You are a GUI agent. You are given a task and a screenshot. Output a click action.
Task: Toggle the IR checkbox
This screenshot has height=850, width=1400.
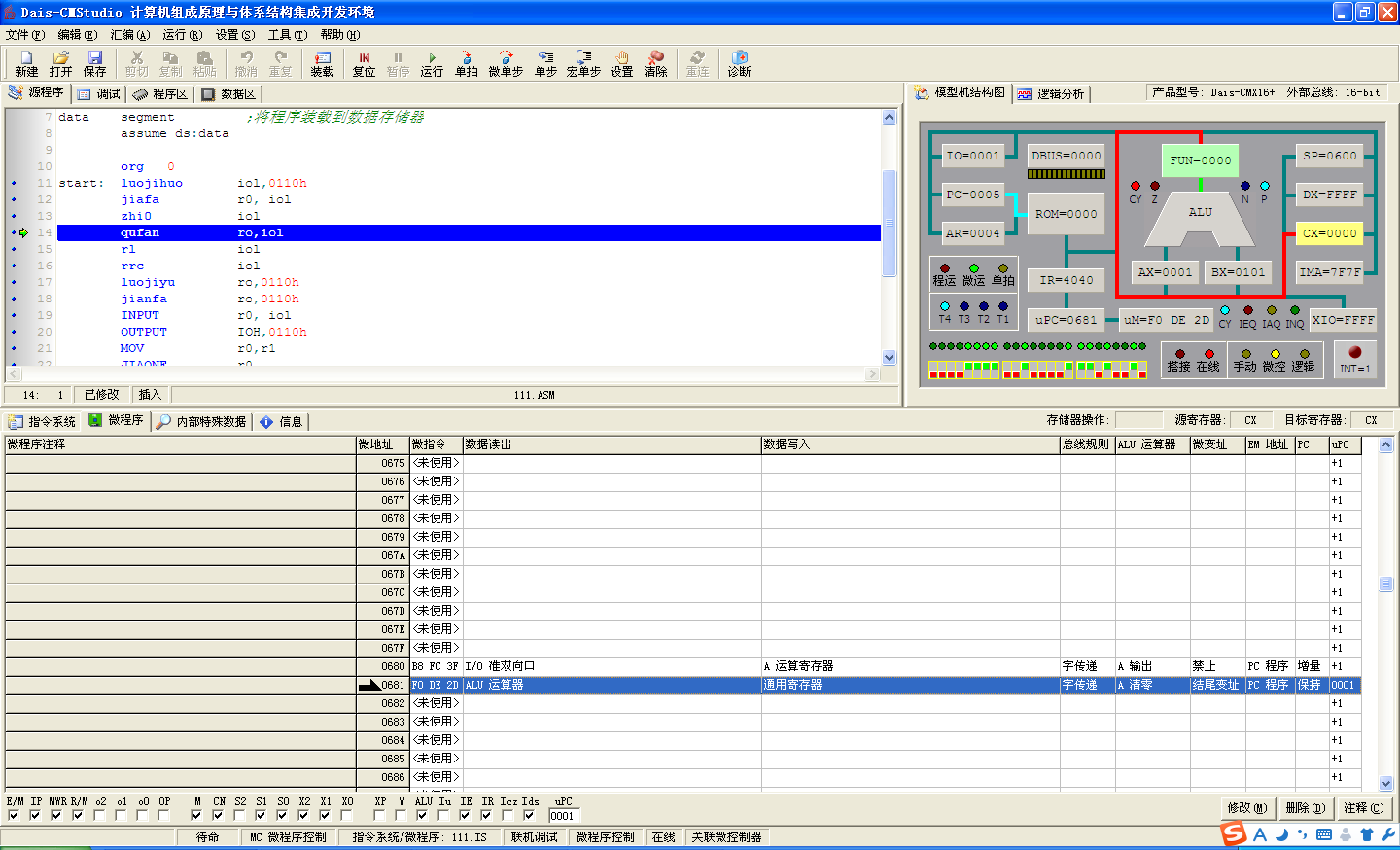coord(486,816)
